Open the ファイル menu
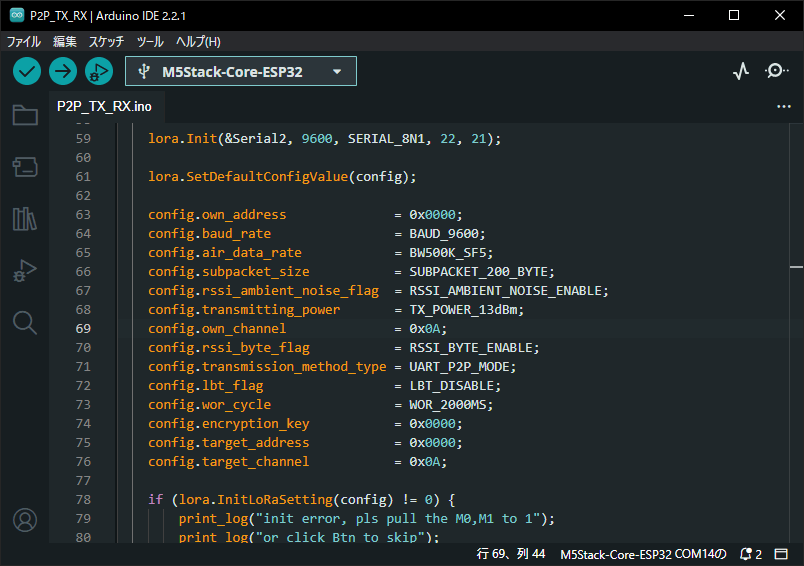Viewport: 804px width, 566px height. click(24, 42)
